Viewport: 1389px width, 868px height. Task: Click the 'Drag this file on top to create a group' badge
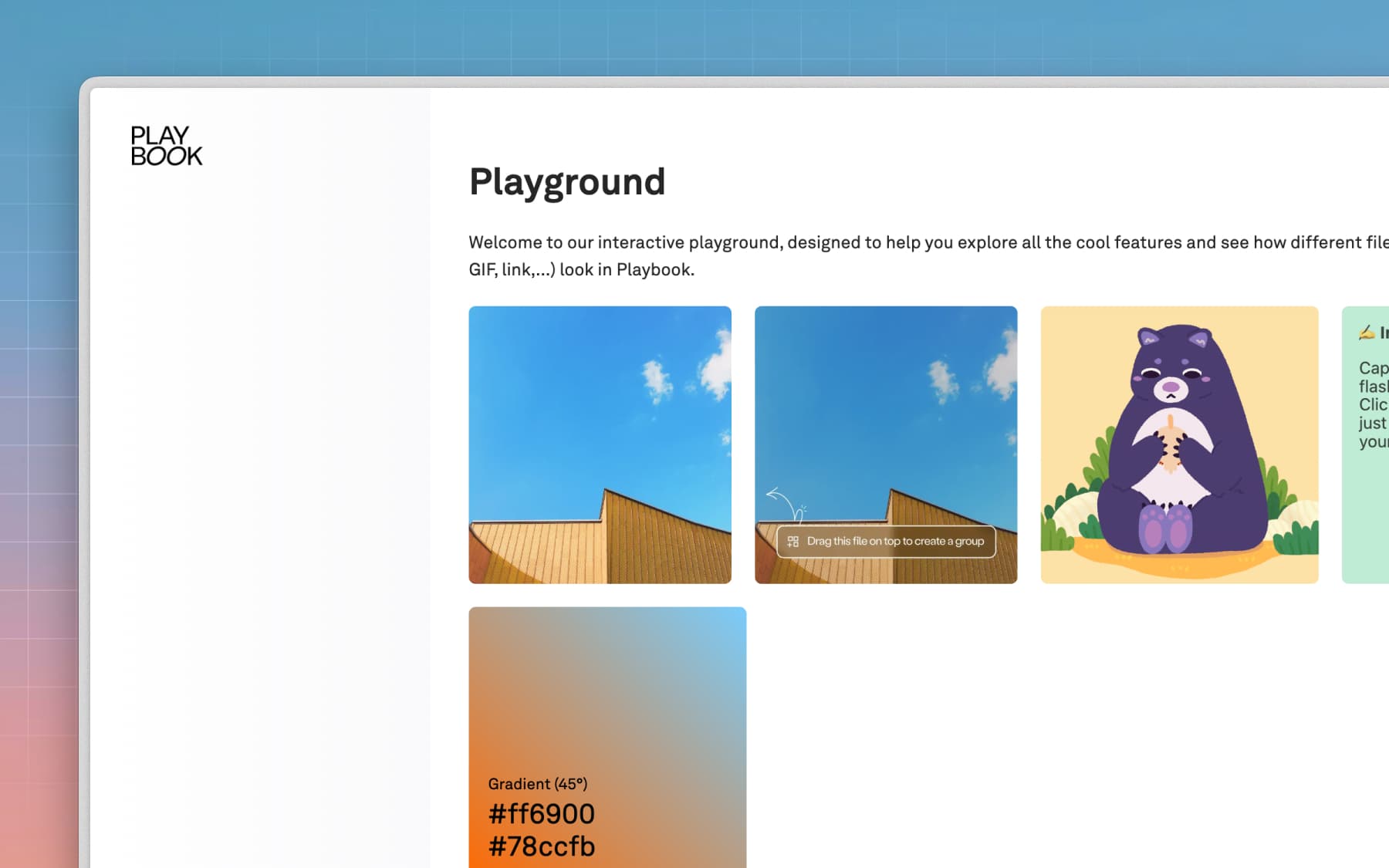point(886,541)
